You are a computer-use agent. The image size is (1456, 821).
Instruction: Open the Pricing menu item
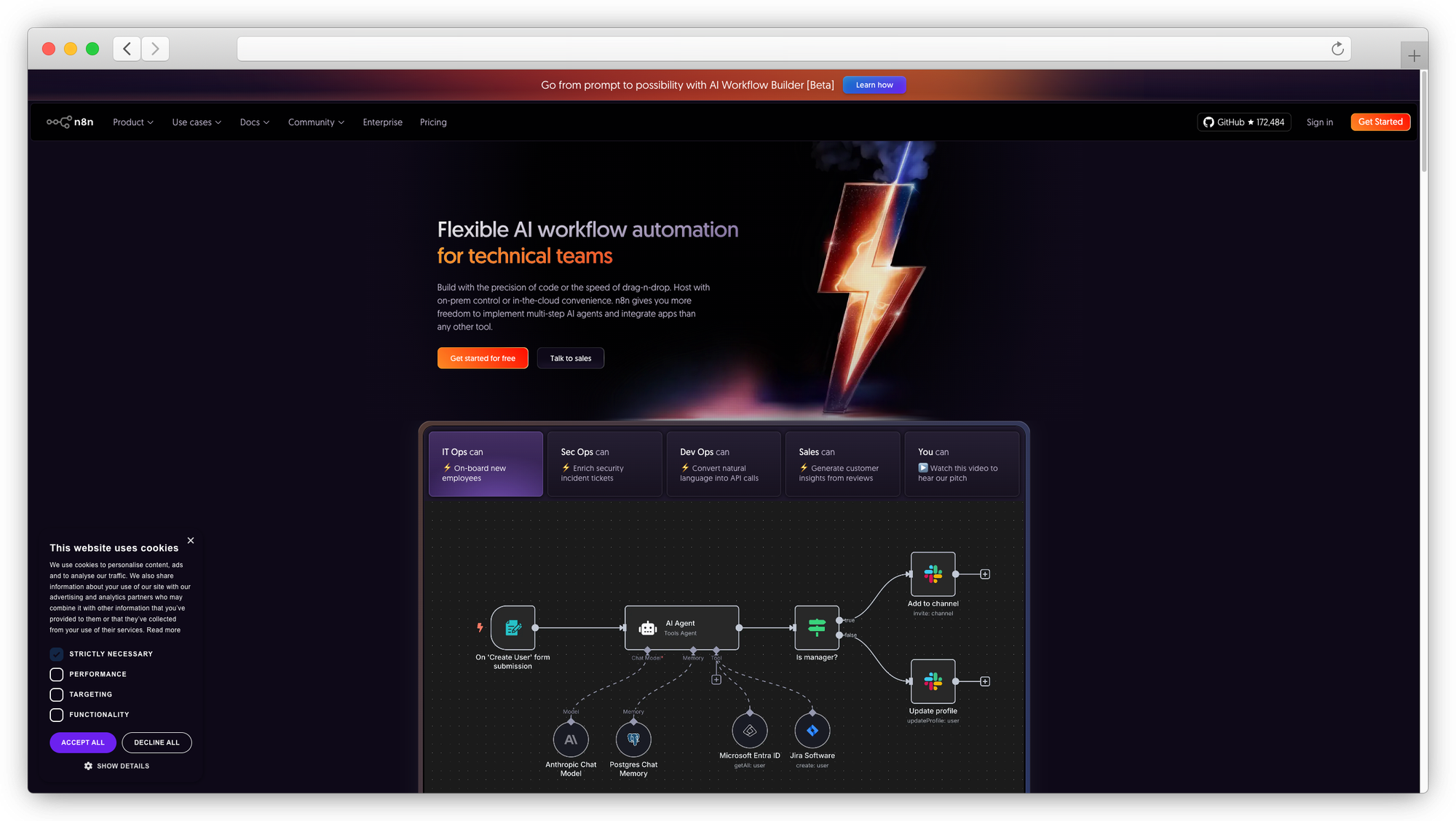coord(433,122)
